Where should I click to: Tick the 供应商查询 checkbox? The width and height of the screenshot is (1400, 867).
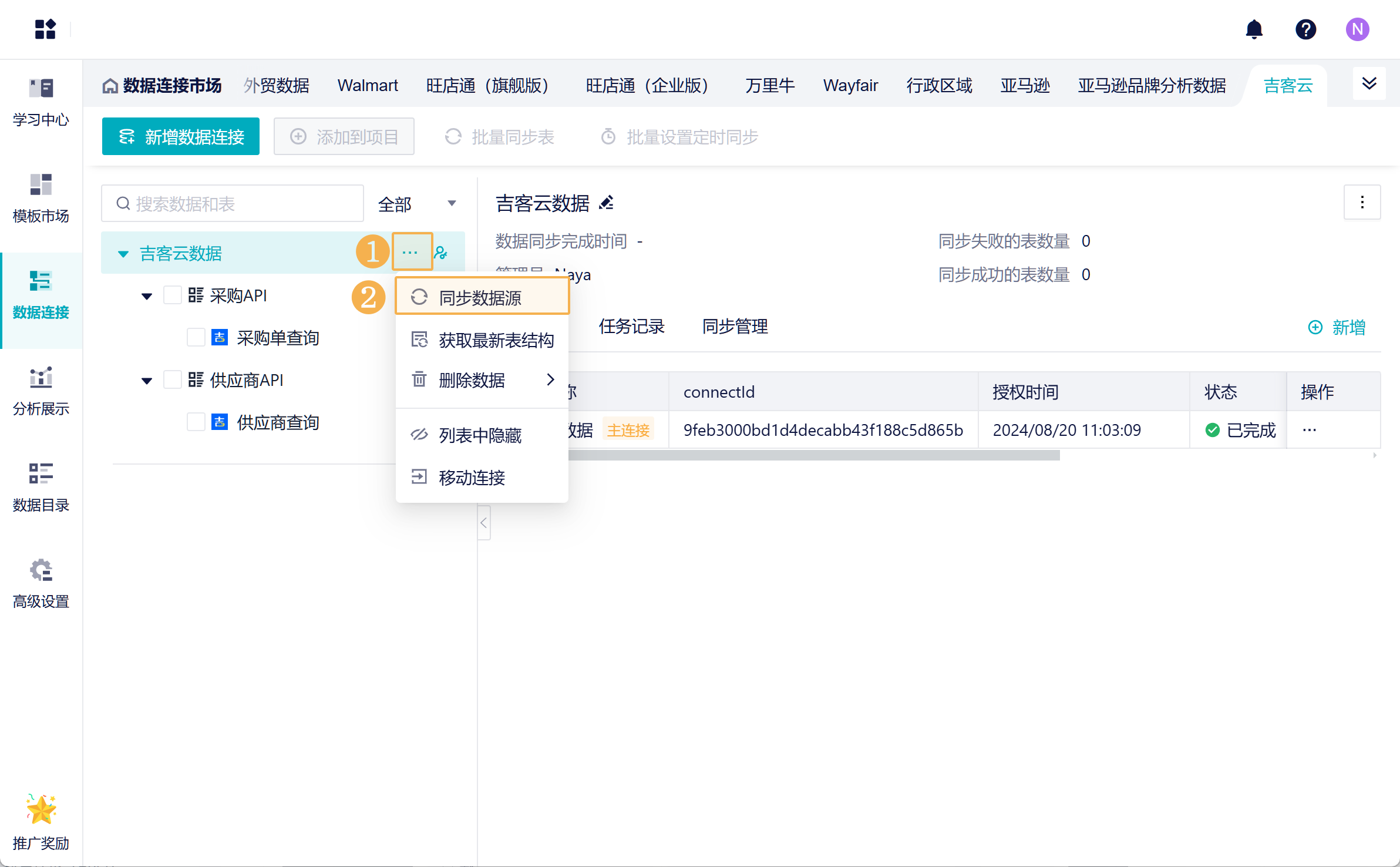coord(196,422)
